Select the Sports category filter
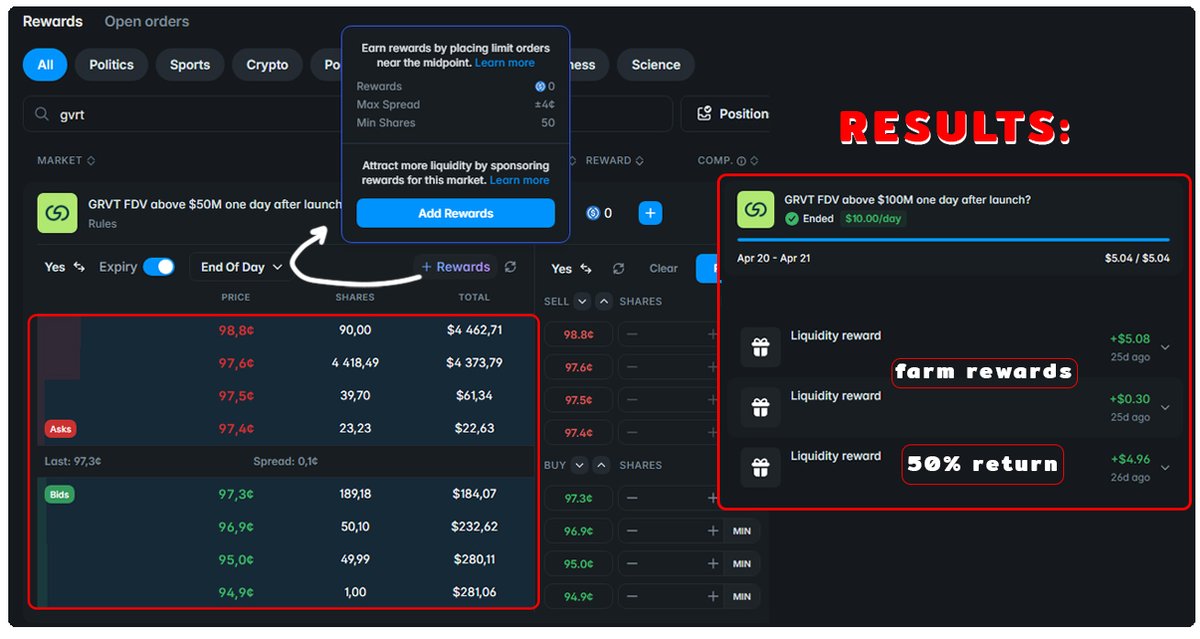 pyautogui.click(x=190, y=65)
